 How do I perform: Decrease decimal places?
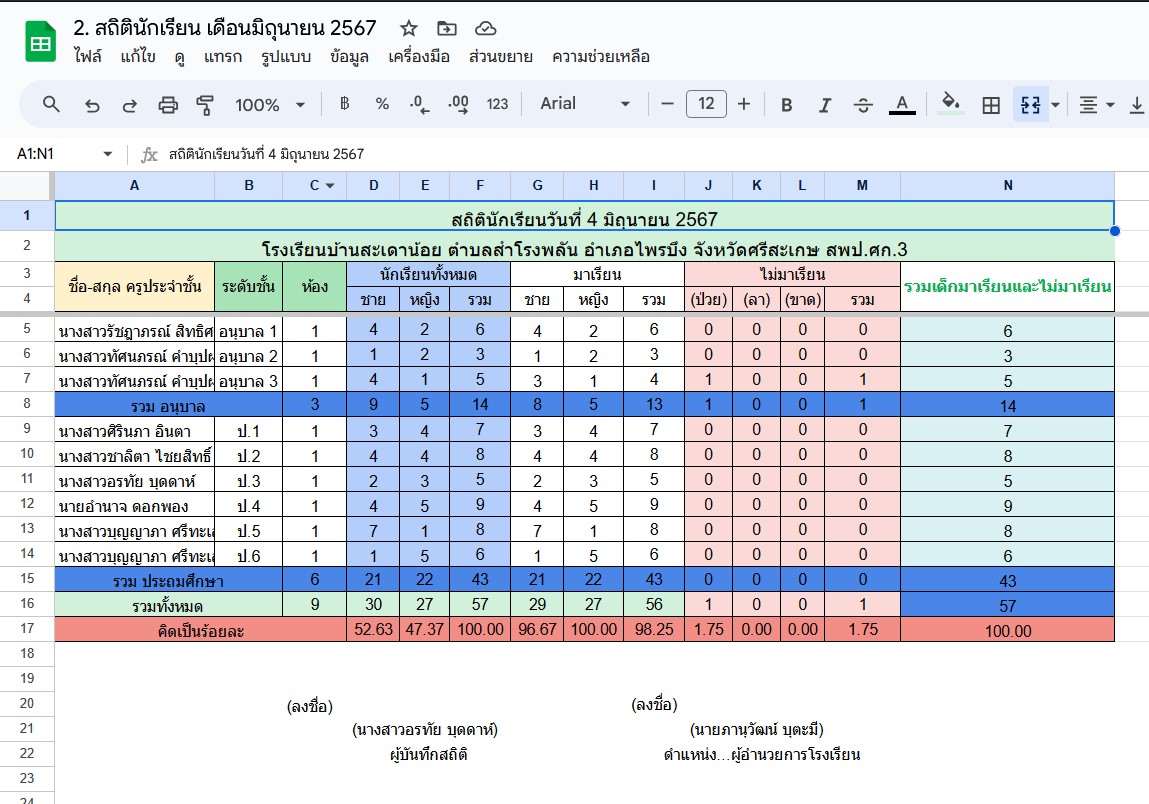[x=419, y=104]
